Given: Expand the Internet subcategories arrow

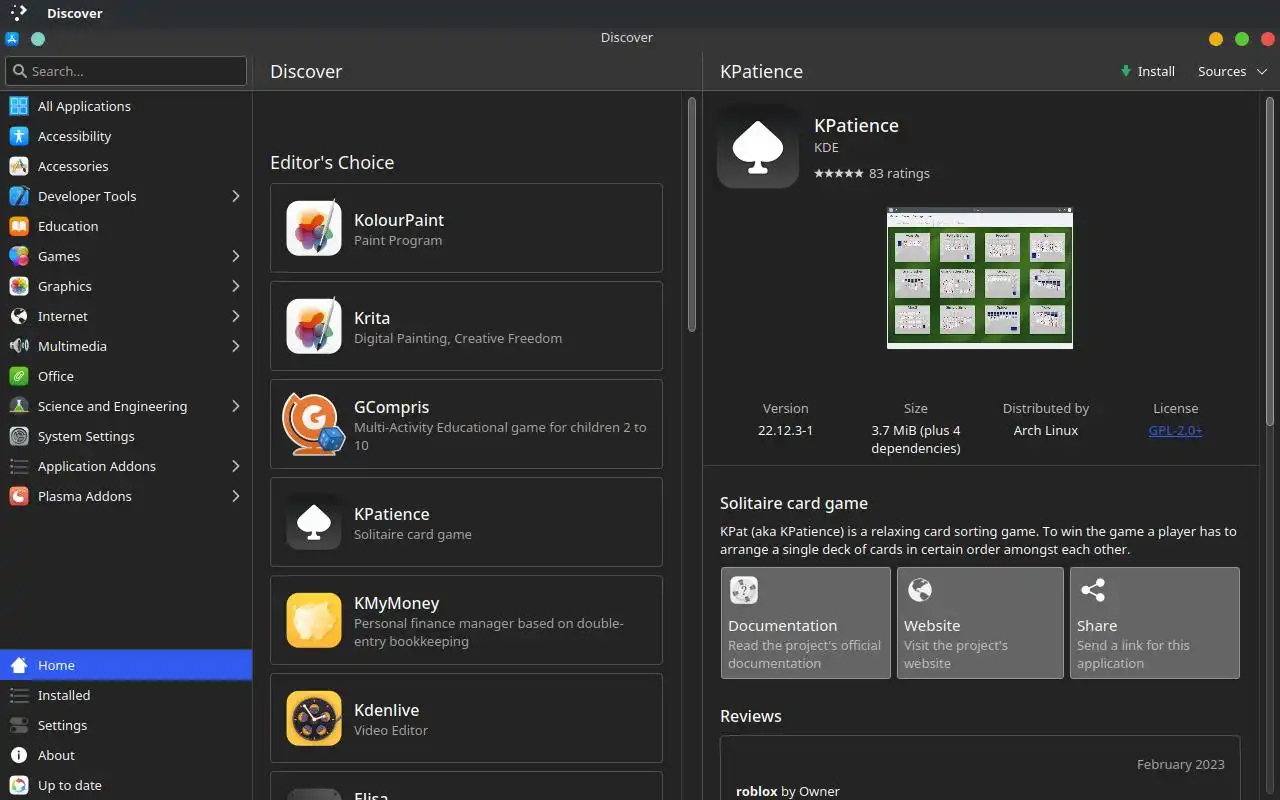Looking at the screenshot, I should coord(236,316).
